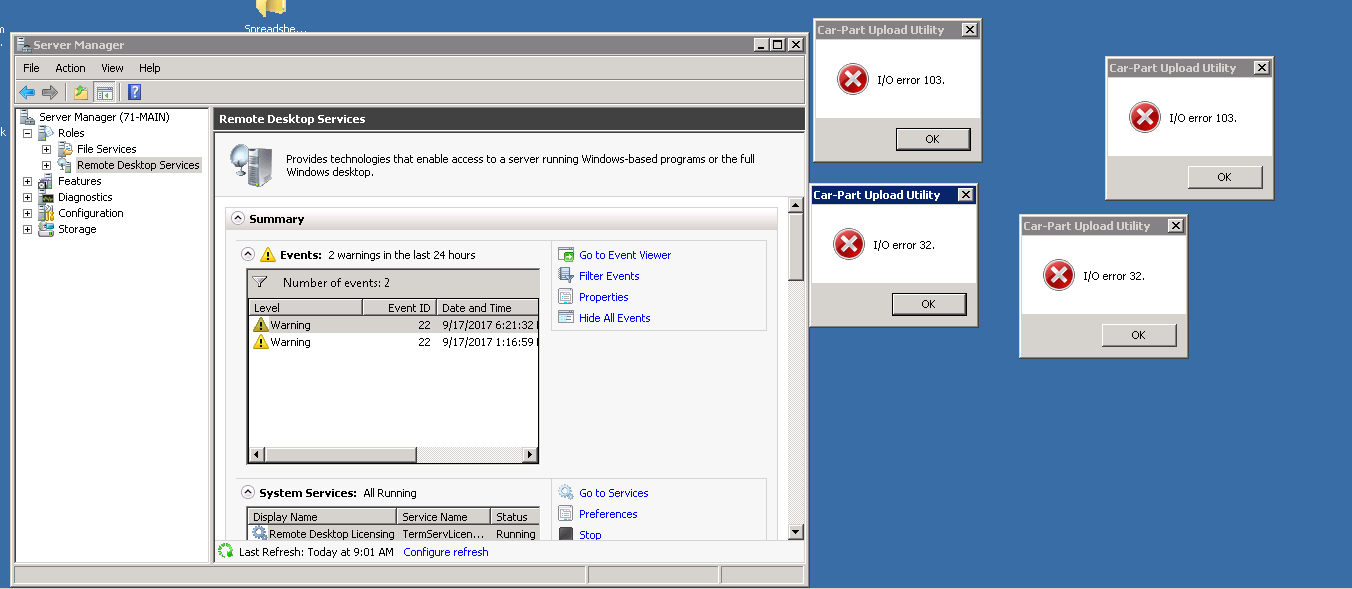
Task: Open the Help toolbar icon
Action: click(135, 92)
